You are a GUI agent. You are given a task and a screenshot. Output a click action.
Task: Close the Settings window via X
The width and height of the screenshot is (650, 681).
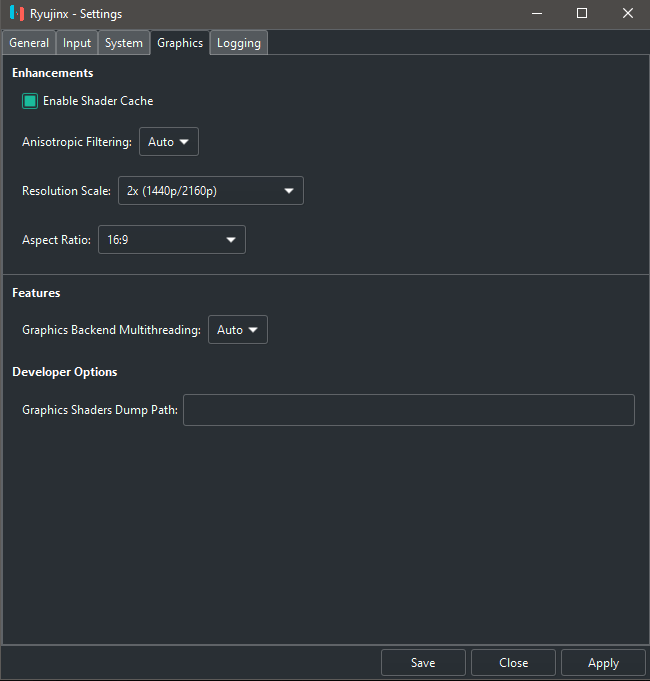point(627,13)
